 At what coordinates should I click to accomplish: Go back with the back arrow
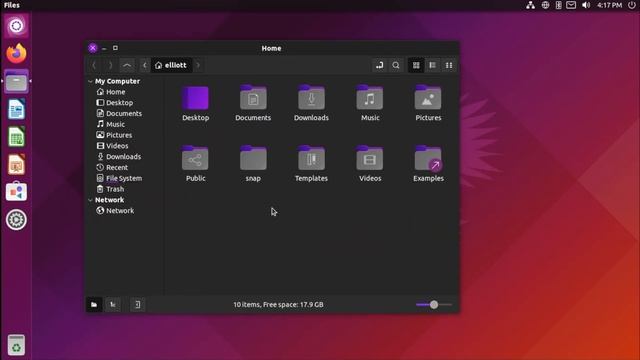(x=94, y=65)
